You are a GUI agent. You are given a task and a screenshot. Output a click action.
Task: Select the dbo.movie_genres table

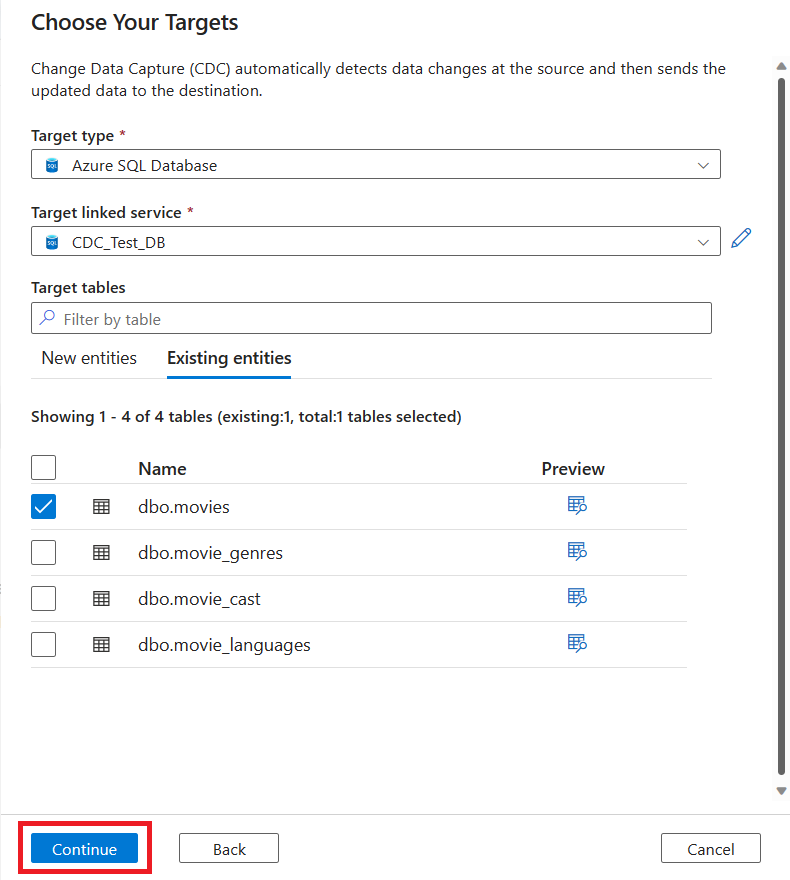(x=43, y=552)
